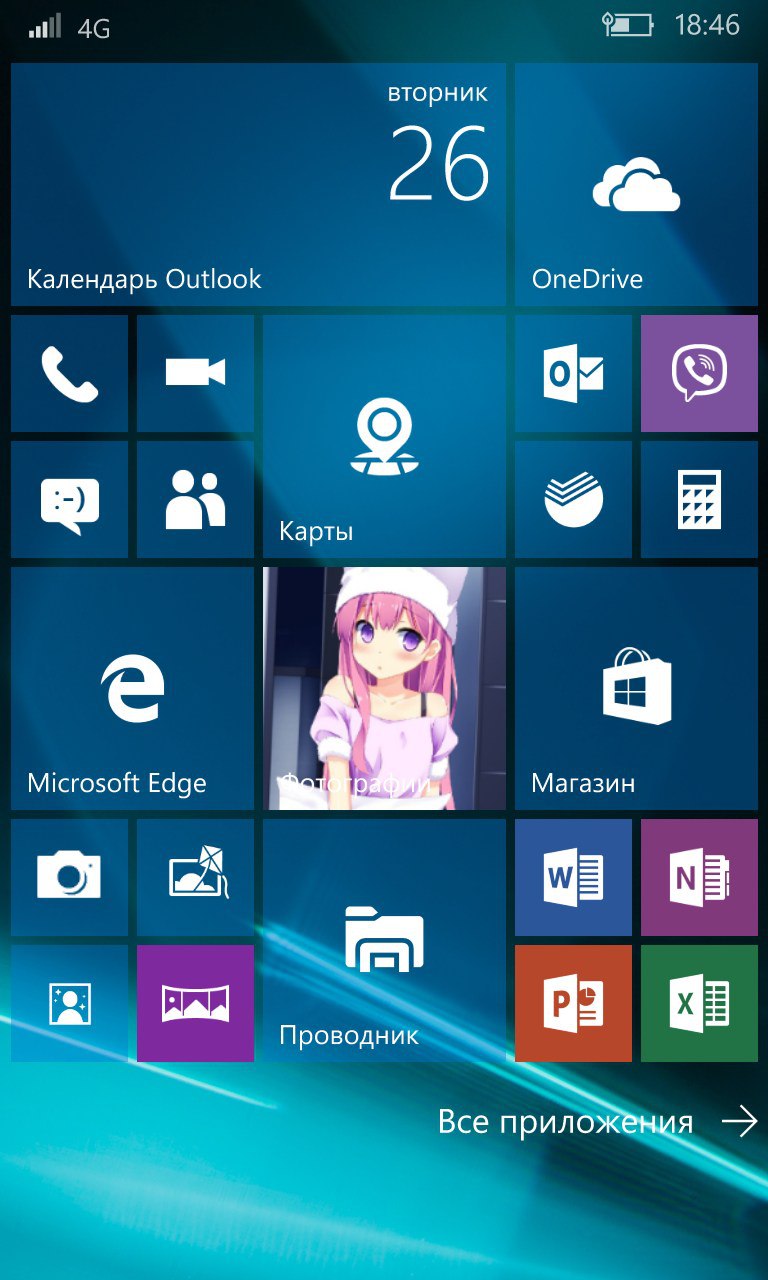Screen dimensions: 768x1280
Task: Open the Messaging smiley tile
Action: tap(69, 499)
